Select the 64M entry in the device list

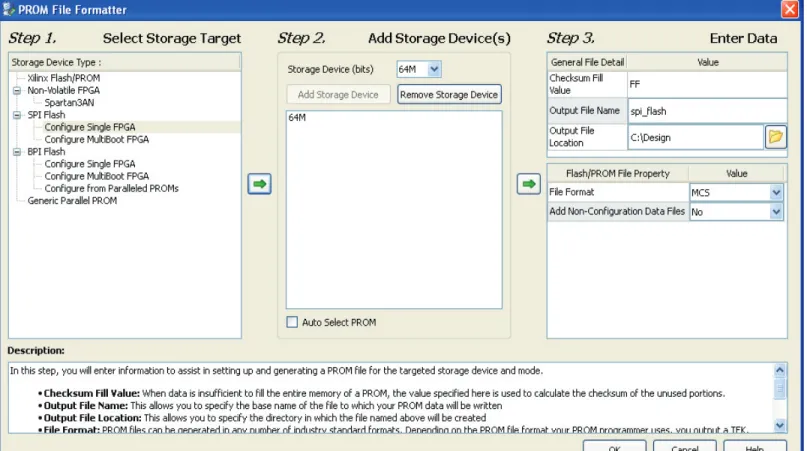pyautogui.click(x=297, y=118)
